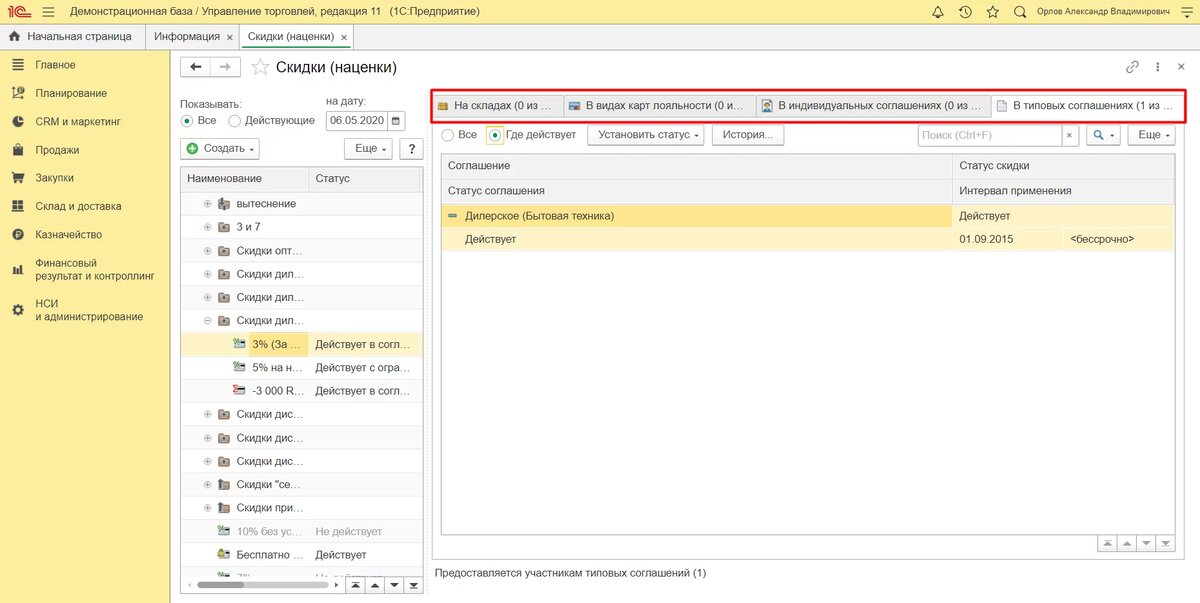
Task: Open Еще menu in the discounts list panel
Action: [x=367, y=148]
